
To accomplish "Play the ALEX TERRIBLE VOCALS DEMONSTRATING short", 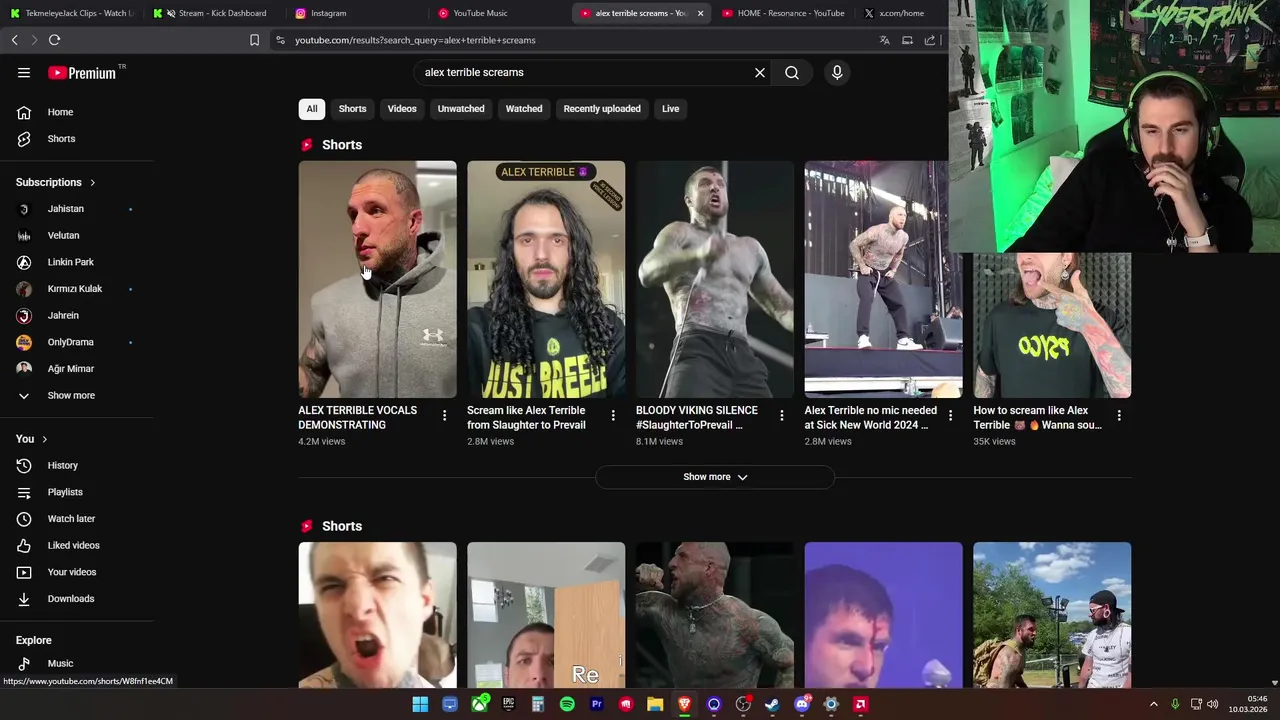I will pos(377,279).
